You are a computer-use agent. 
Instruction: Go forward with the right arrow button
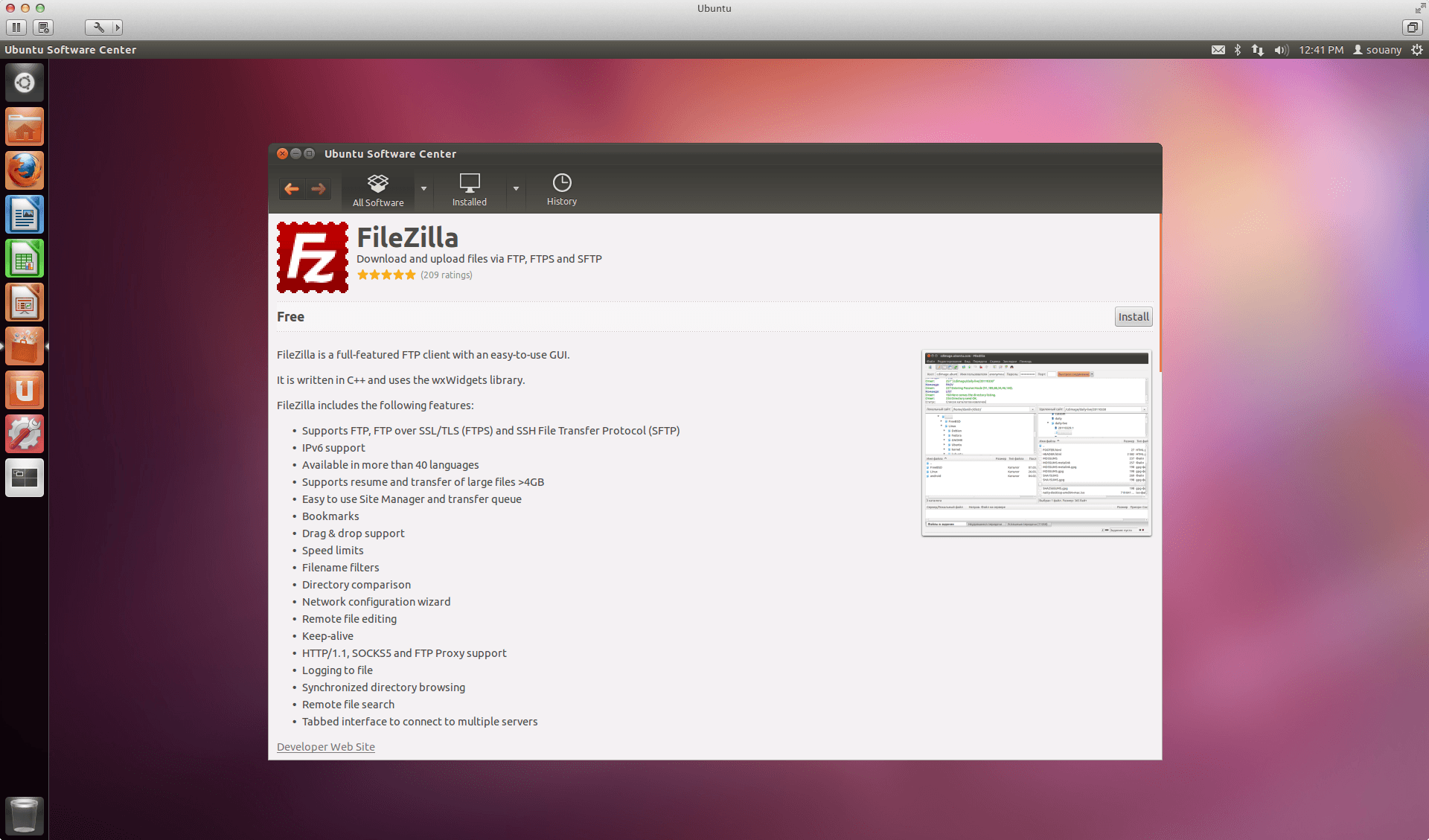coord(319,189)
